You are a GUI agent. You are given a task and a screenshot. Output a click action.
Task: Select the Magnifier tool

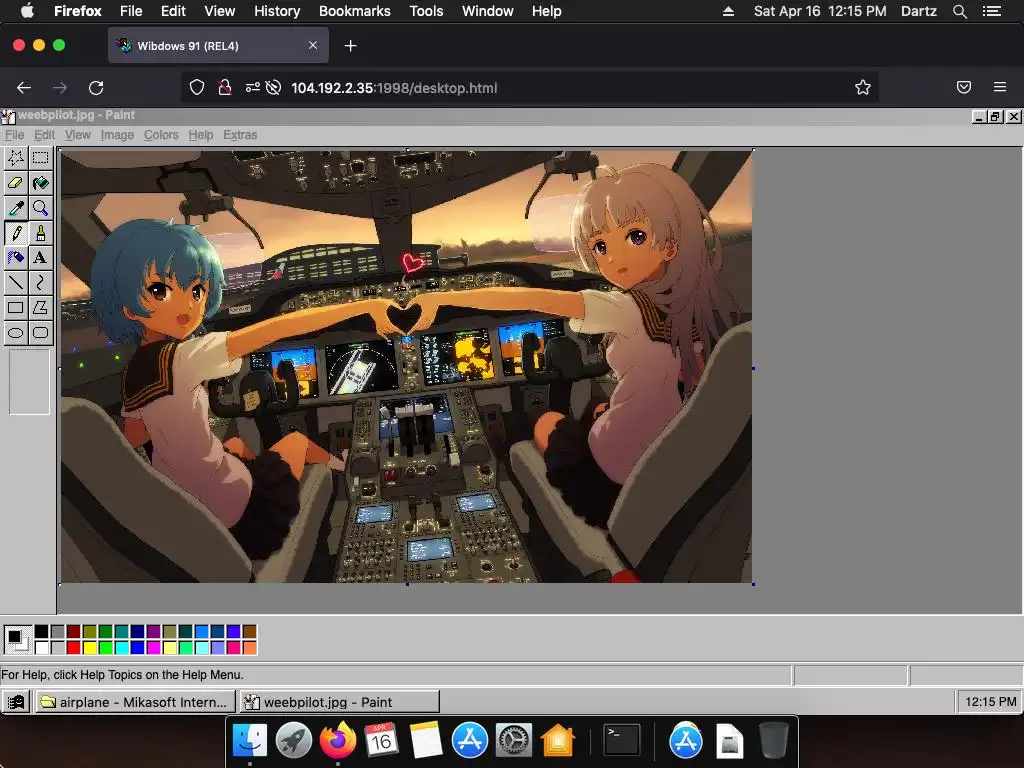pyautogui.click(x=40, y=208)
